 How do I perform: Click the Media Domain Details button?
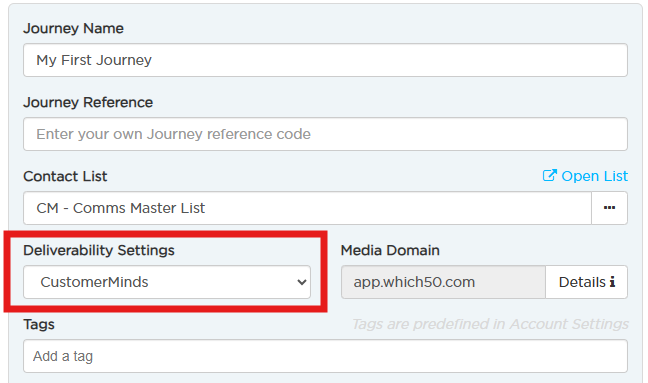(x=586, y=282)
